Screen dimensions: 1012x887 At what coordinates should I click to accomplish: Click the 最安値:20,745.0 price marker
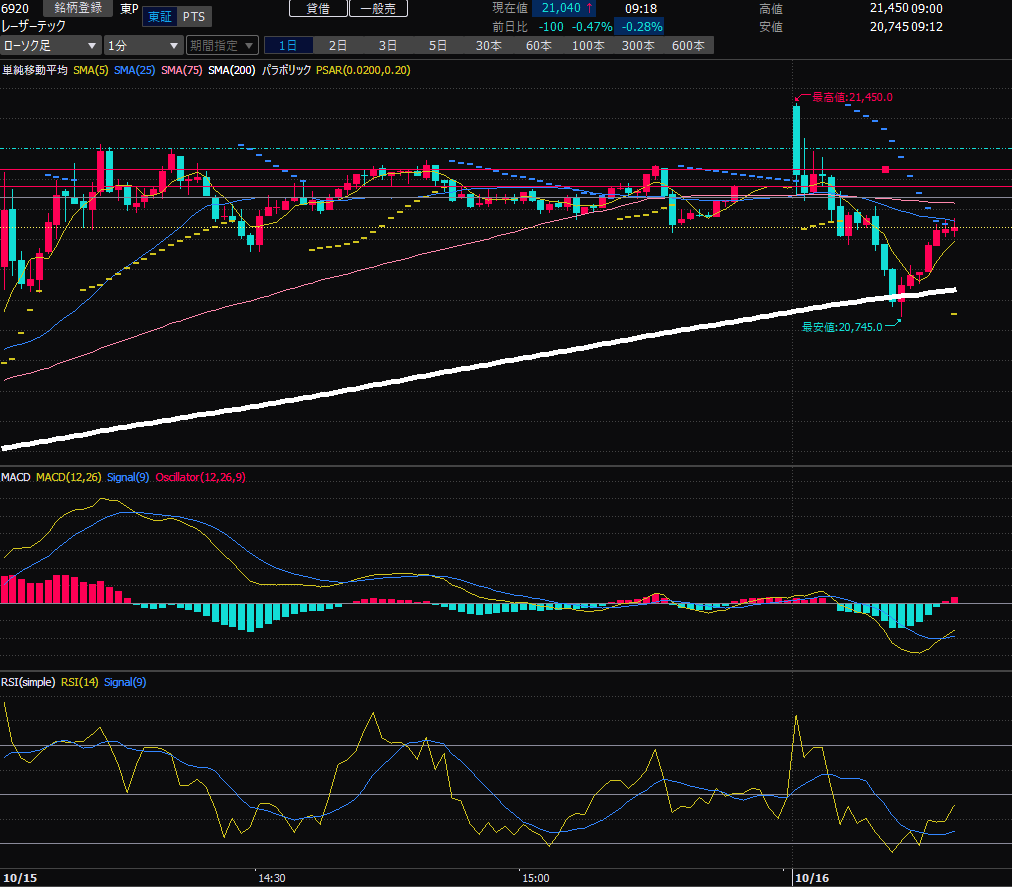pyautogui.click(x=841, y=327)
